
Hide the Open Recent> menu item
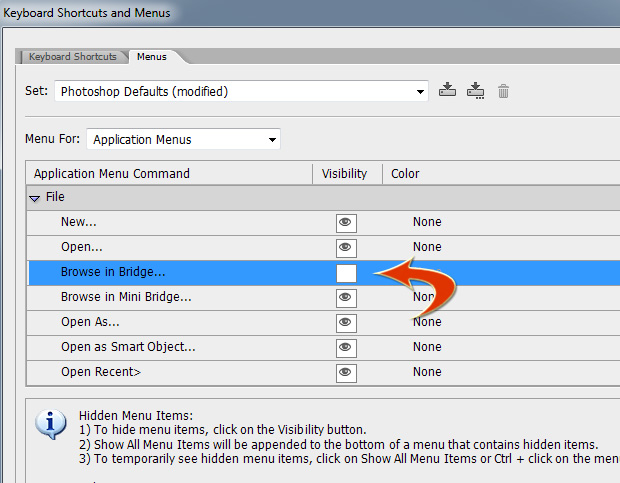pyautogui.click(x=346, y=373)
